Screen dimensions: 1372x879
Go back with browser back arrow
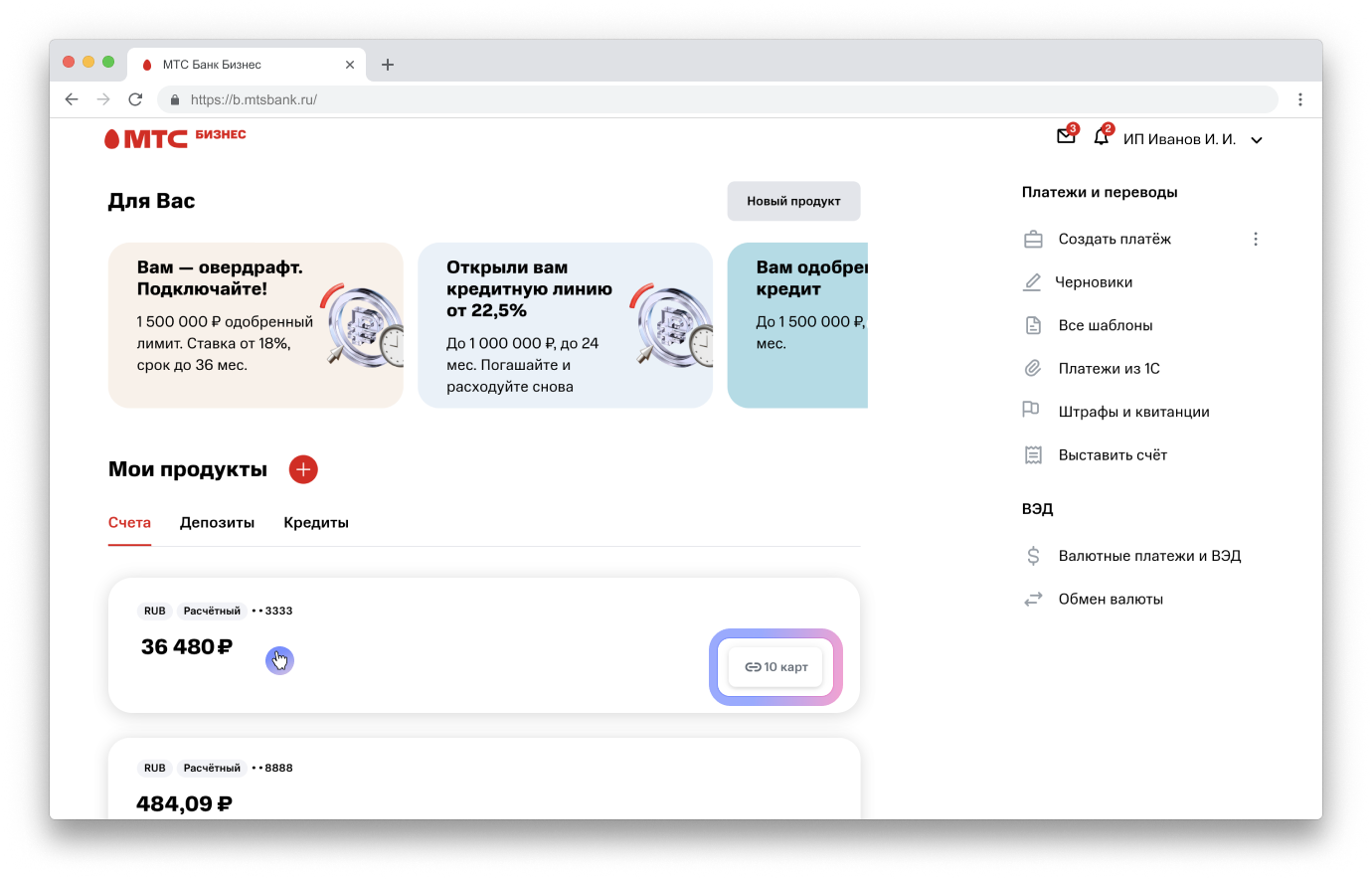click(x=72, y=99)
